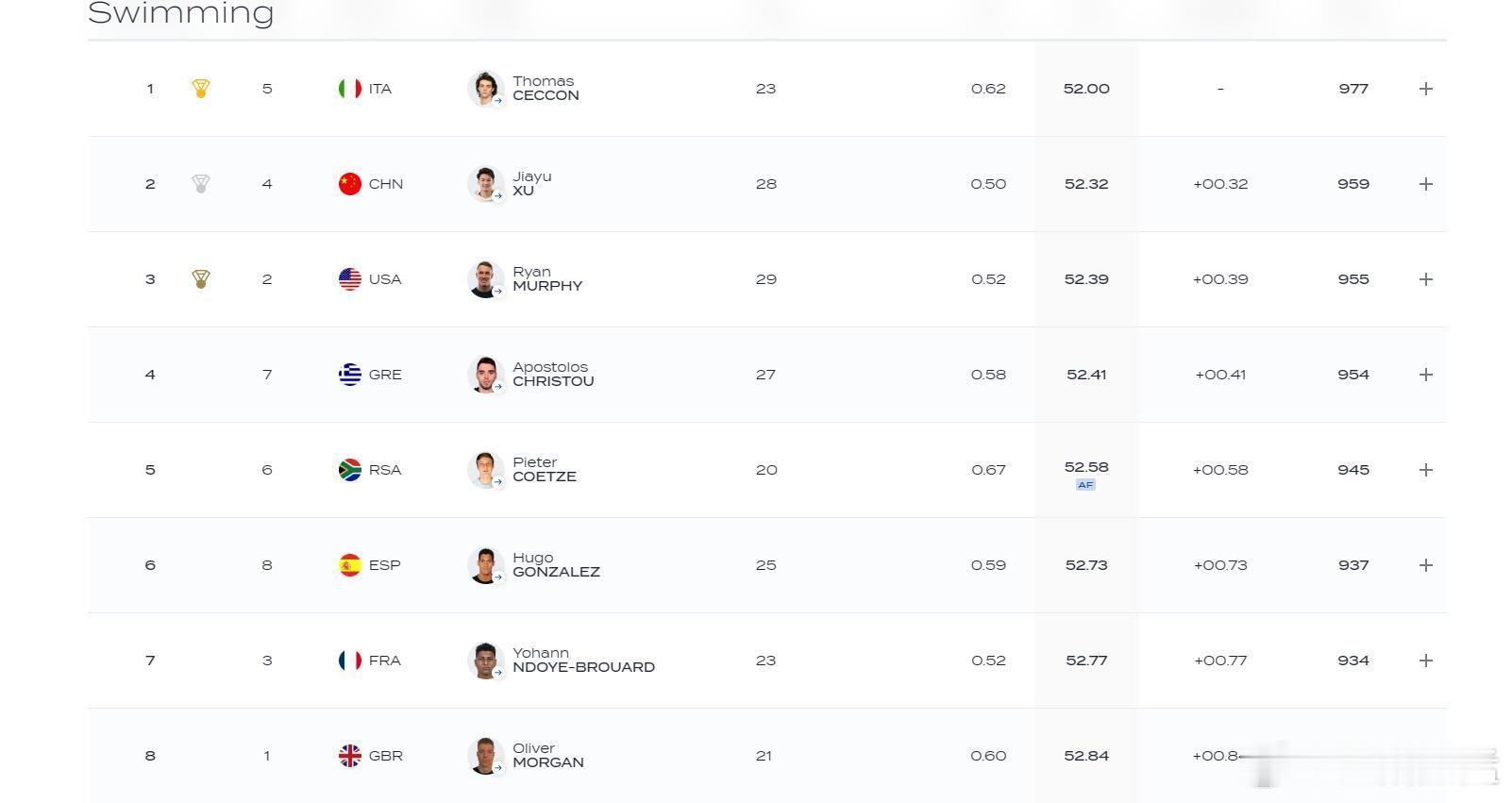Expand Ryan Murphy's result with plus
Viewport: 1512px width, 803px height.
[x=1426, y=279]
